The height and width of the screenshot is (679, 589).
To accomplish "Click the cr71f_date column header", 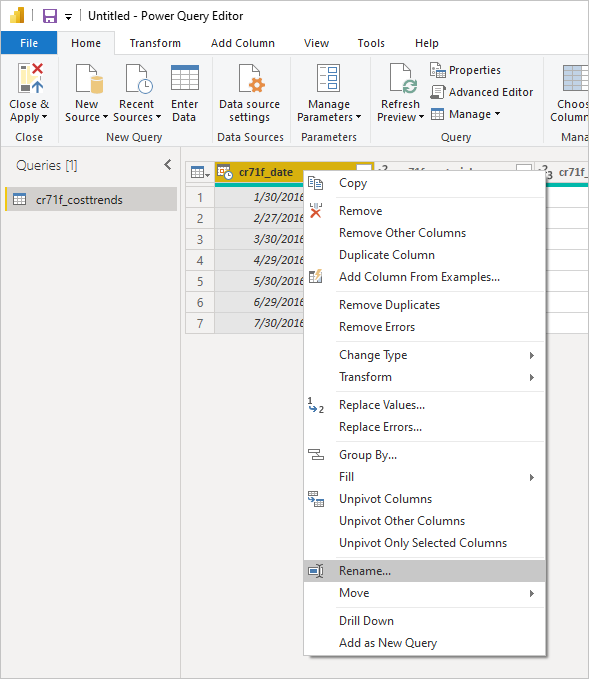I will (265, 172).
